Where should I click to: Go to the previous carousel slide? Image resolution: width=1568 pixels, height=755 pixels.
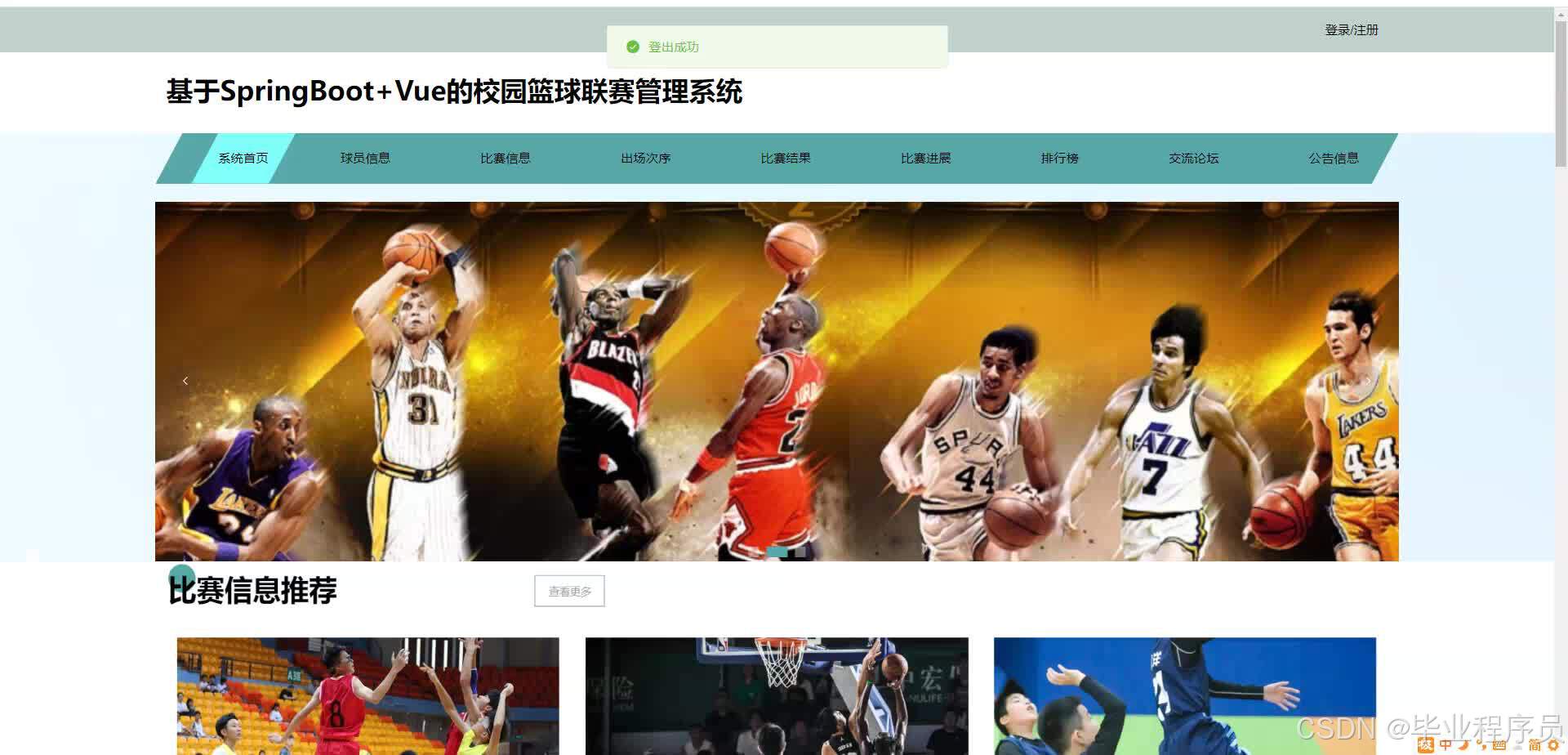185,381
